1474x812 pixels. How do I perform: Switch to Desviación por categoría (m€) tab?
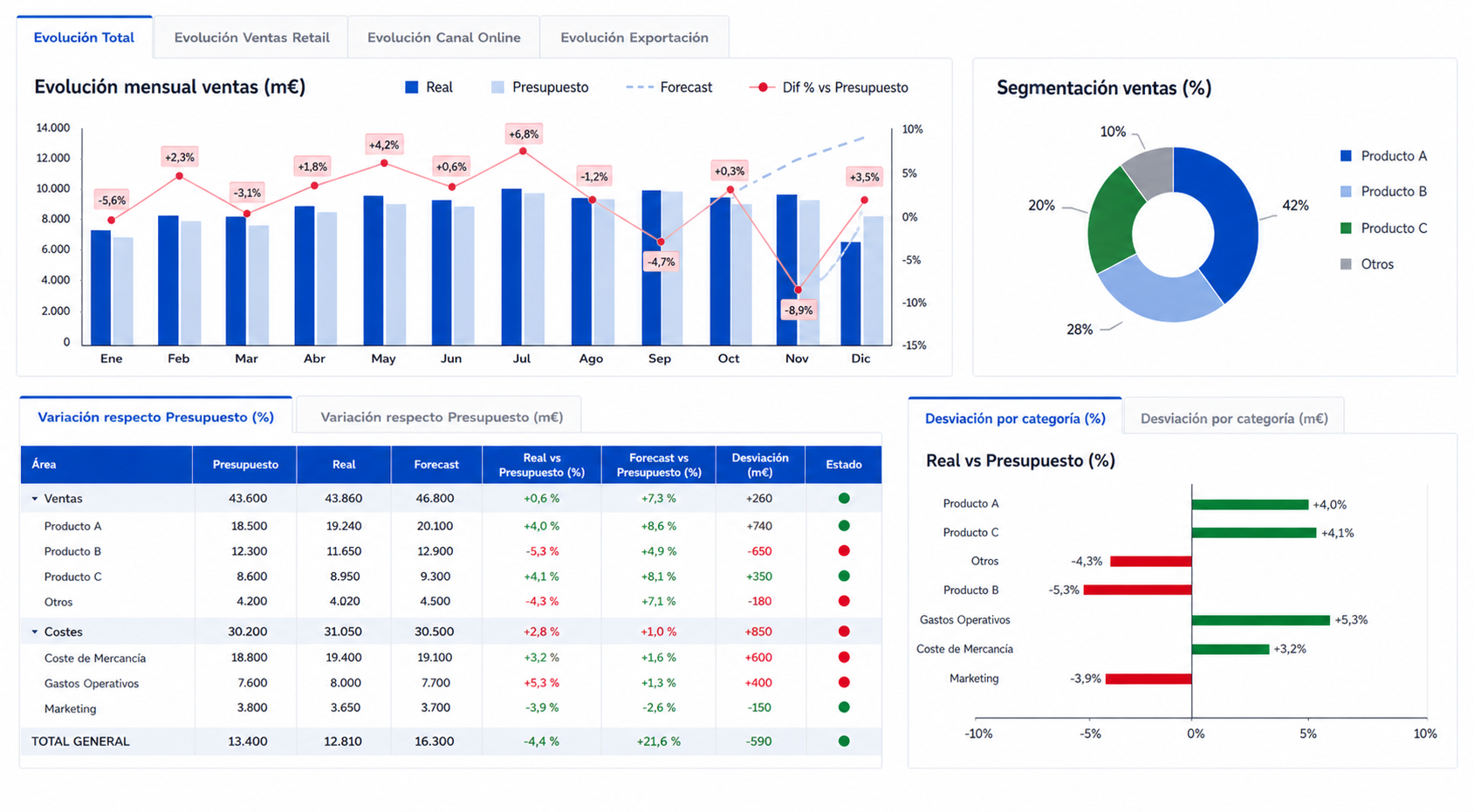point(1234,419)
